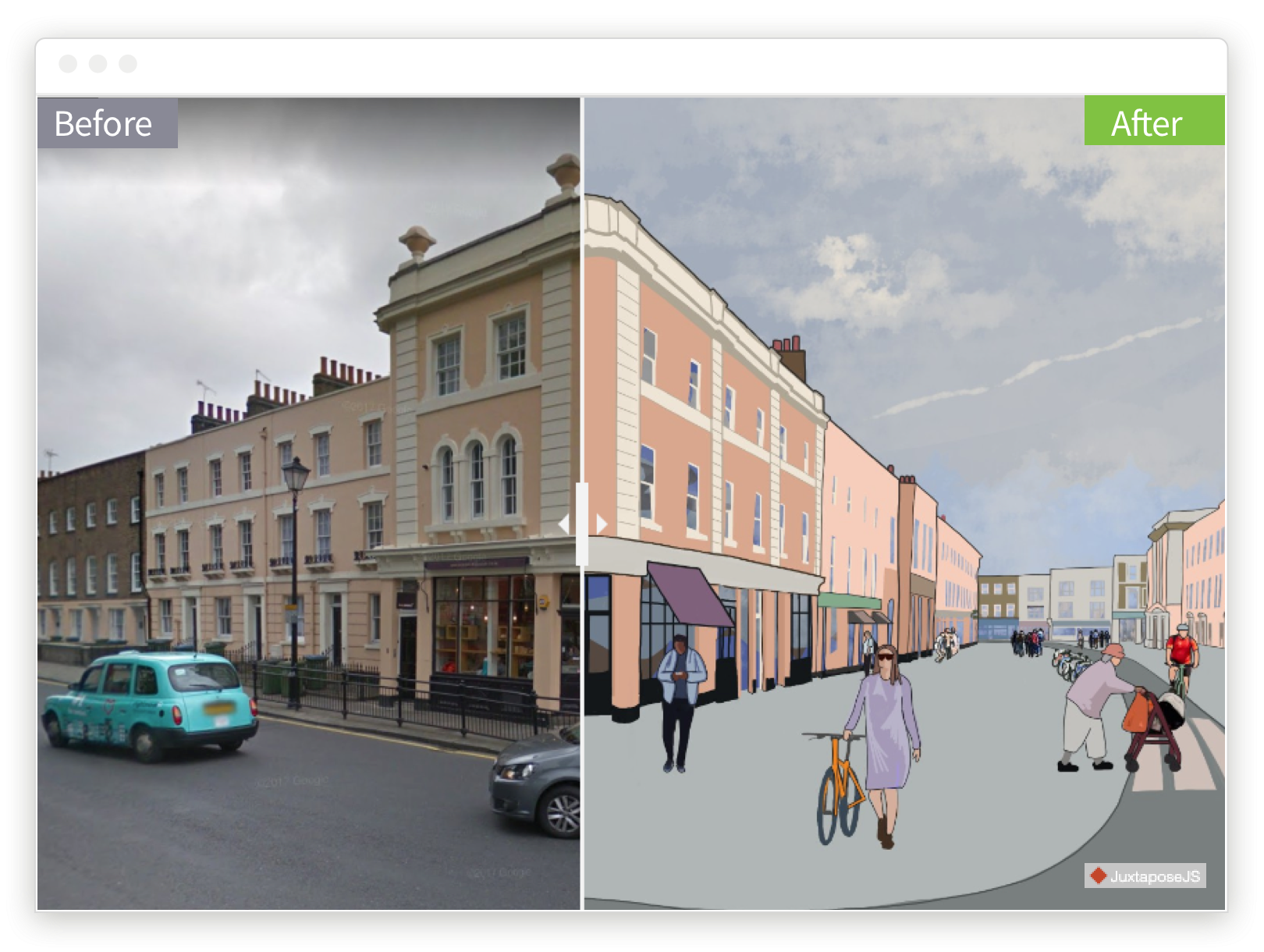Viewport: 1264px width, 952px height.
Task: Click the first gray window dot
Action: 68,64
